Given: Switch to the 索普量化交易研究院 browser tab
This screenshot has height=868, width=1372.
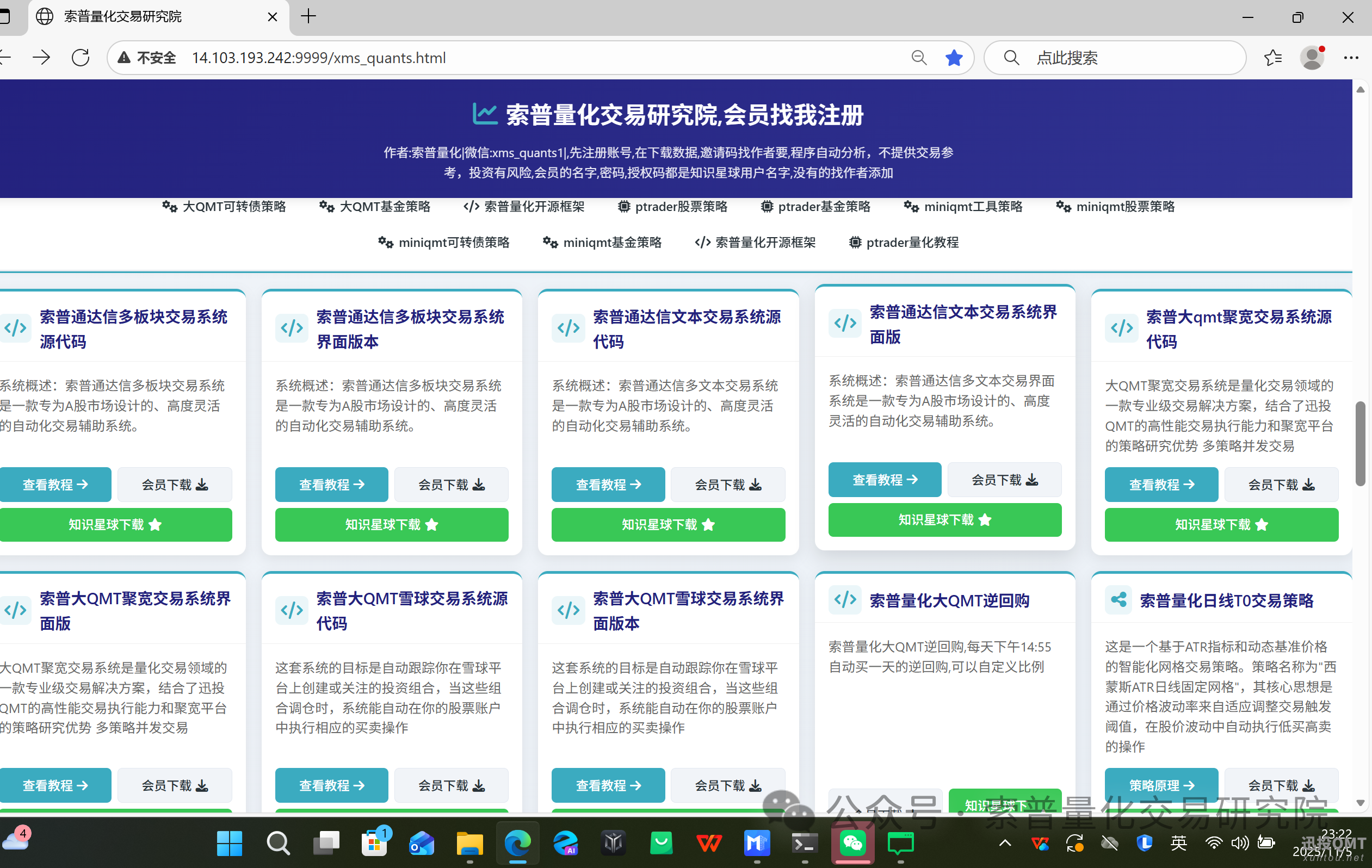Looking at the screenshot, I should click(121, 16).
